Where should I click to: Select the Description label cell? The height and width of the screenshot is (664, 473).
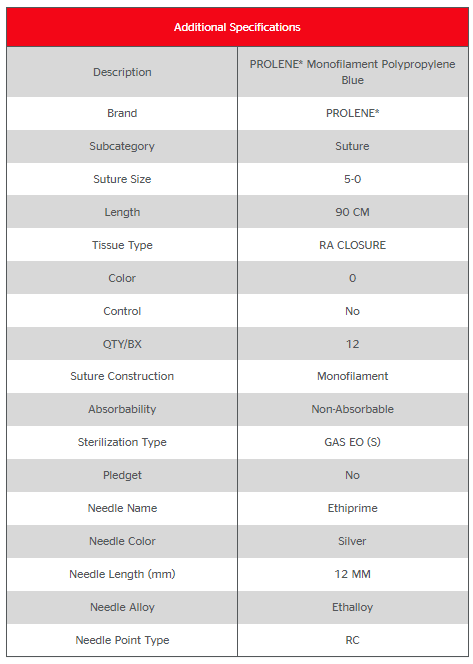pos(122,72)
